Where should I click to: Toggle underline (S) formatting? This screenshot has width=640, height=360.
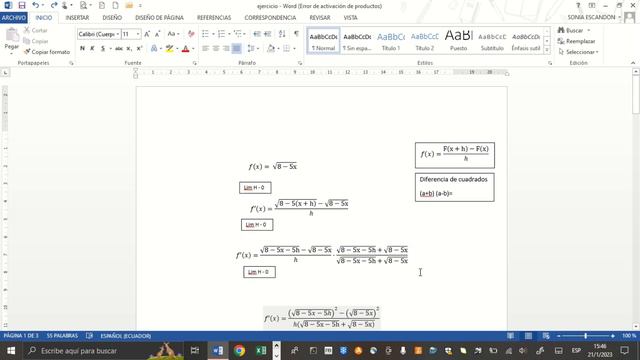click(x=103, y=49)
